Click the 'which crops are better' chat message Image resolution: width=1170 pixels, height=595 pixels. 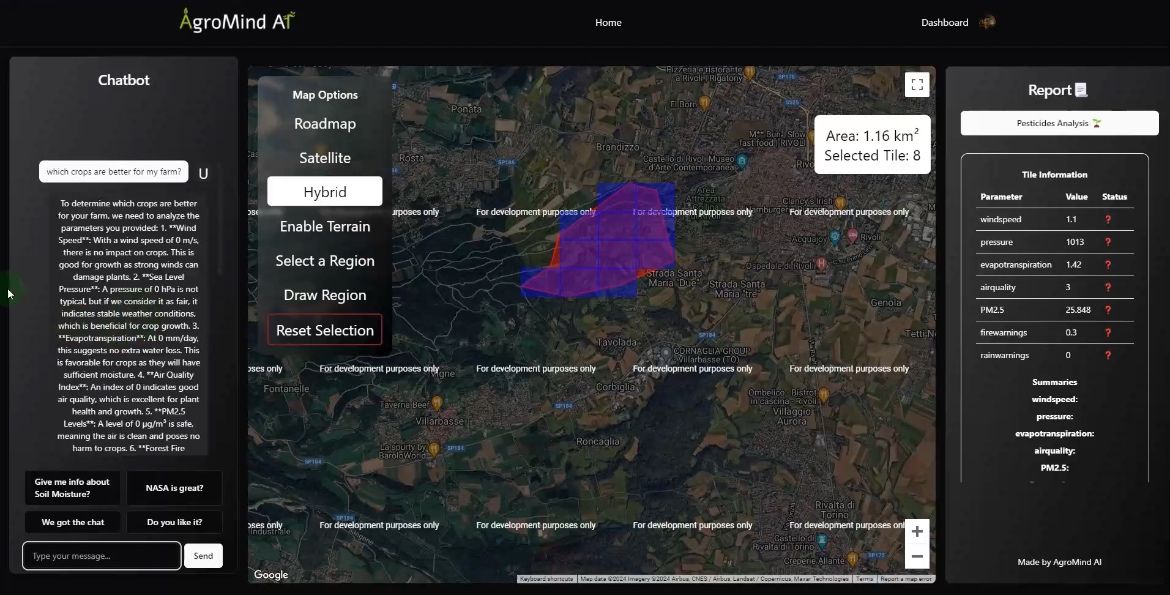[x=113, y=172]
